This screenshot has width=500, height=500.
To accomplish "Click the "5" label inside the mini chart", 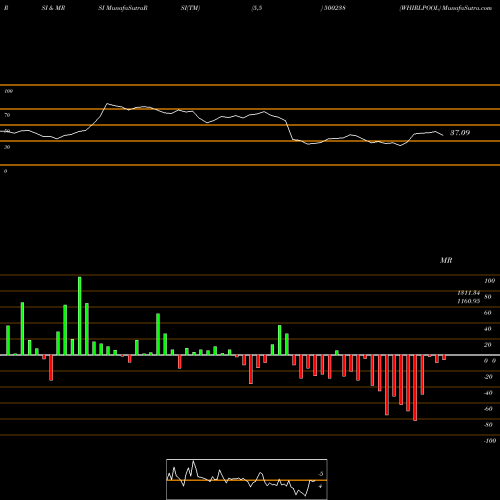I will [x=321, y=474].
